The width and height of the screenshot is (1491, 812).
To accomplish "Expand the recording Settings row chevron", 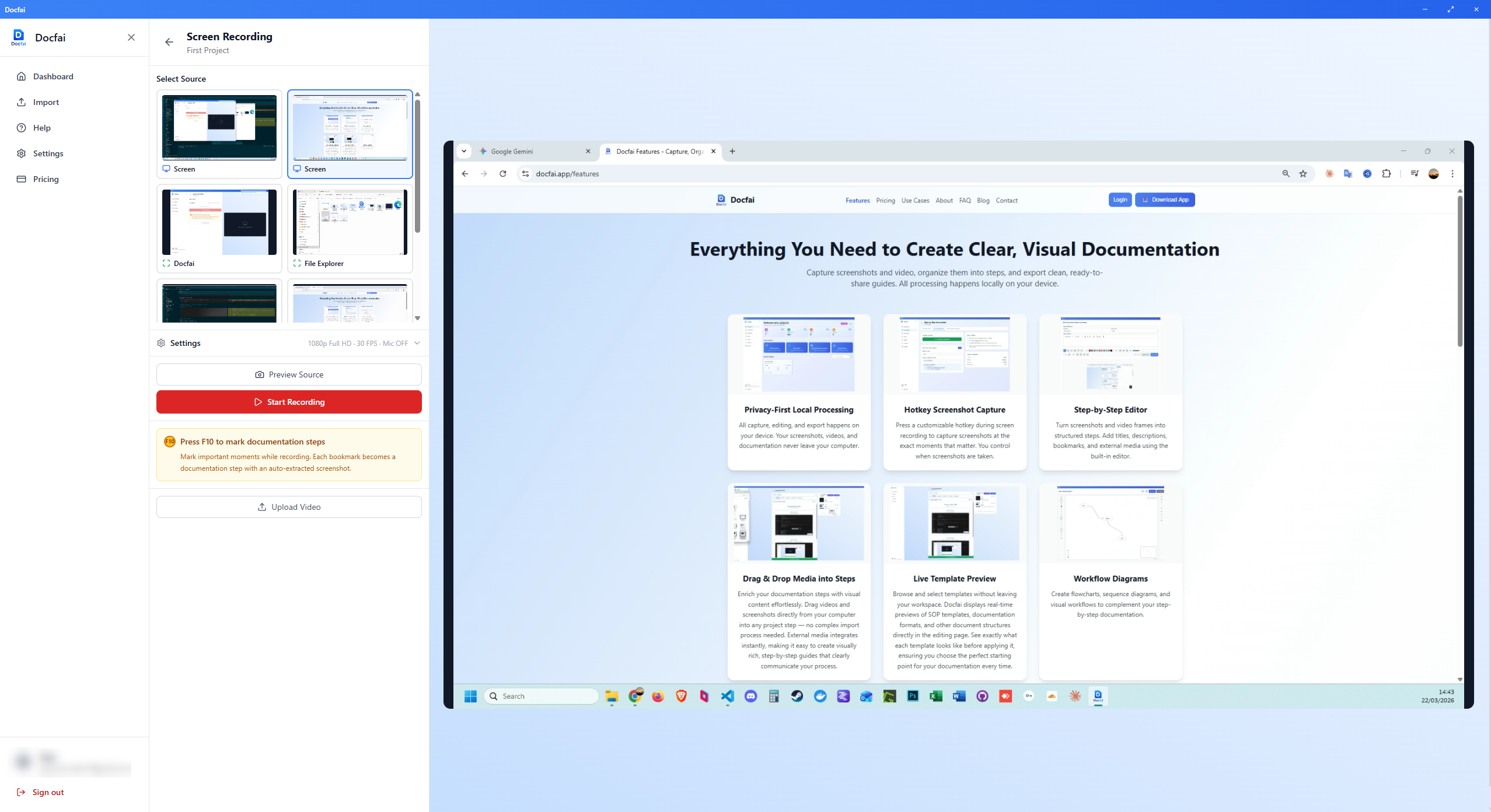I will (x=417, y=343).
